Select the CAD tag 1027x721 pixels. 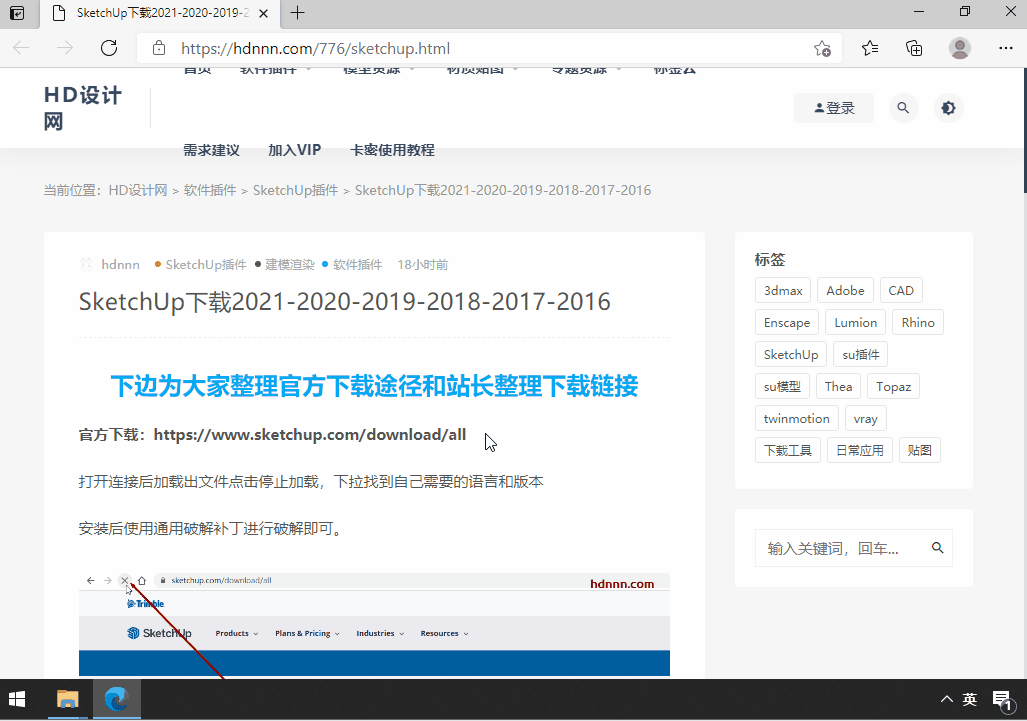901,291
